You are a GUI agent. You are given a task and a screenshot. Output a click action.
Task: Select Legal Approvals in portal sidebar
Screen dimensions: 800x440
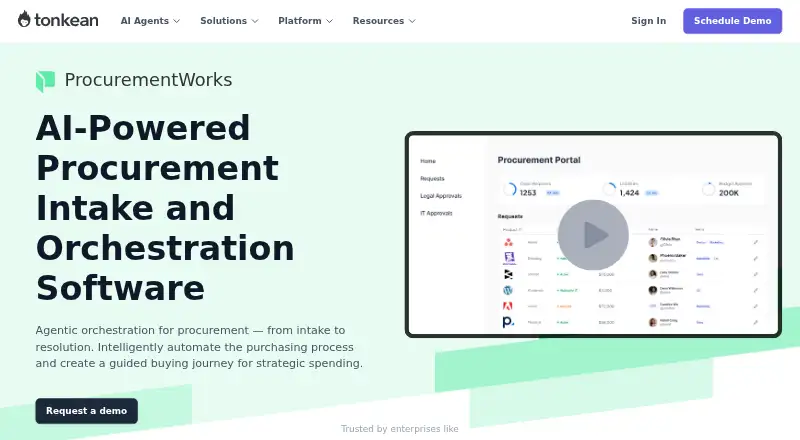point(441,196)
